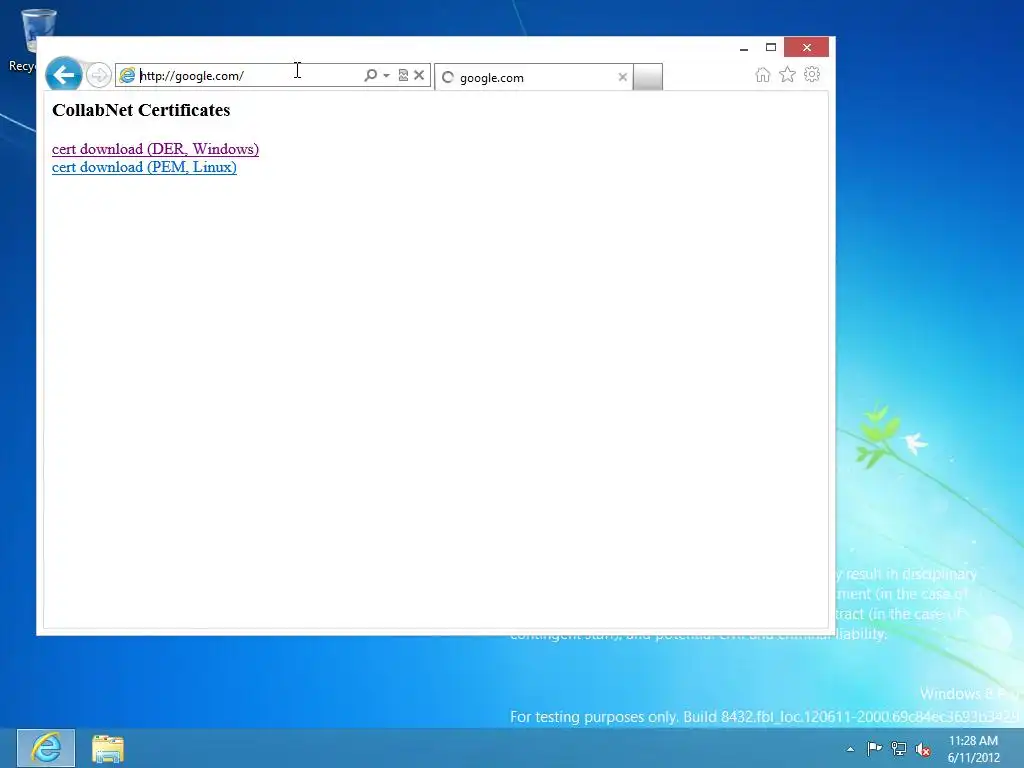The height and width of the screenshot is (768, 1024).
Task: Stop loading with the address bar X
Action: (419, 75)
